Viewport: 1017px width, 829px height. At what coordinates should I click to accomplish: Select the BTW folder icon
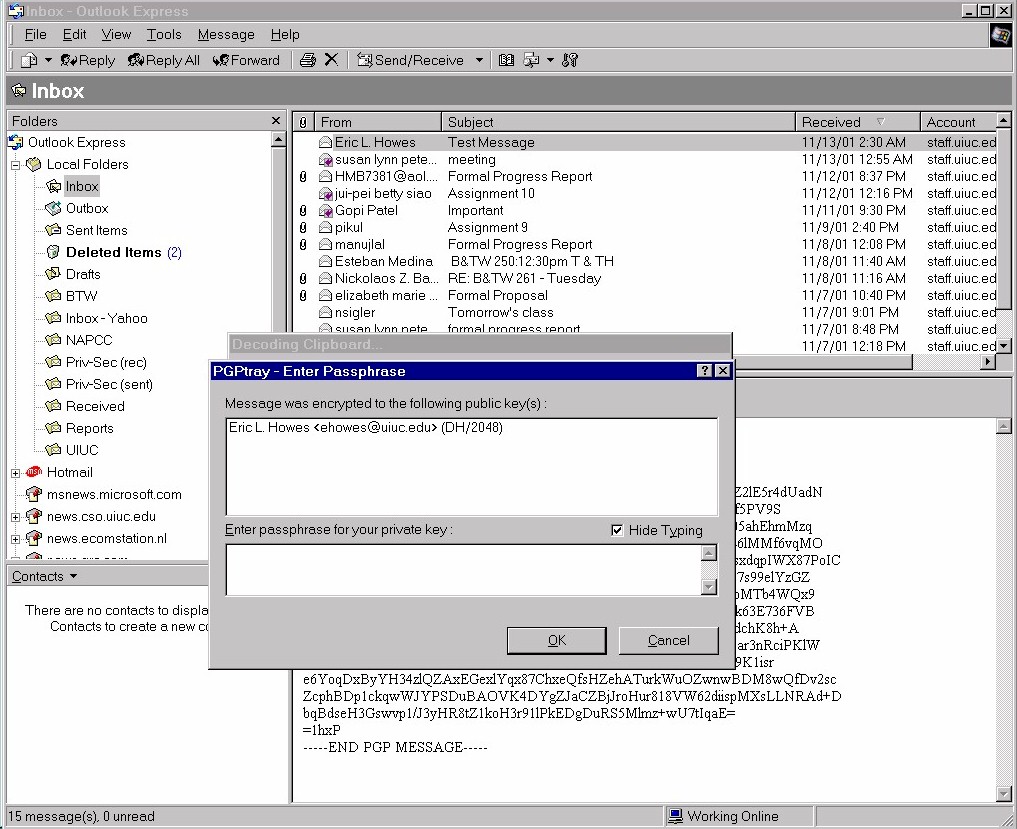(x=53, y=296)
